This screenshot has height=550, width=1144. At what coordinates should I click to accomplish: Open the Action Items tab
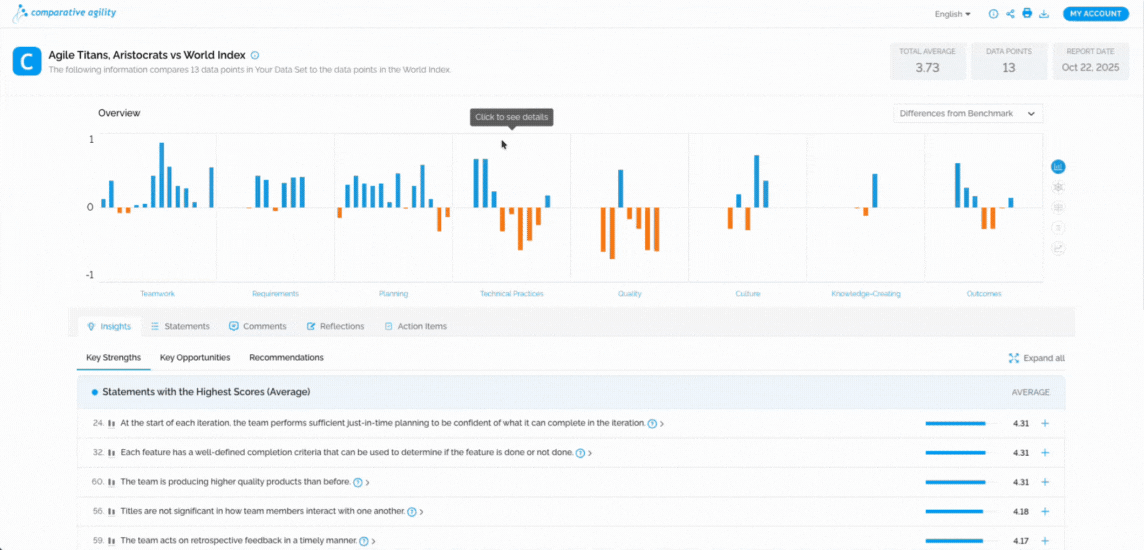click(415, 326)
